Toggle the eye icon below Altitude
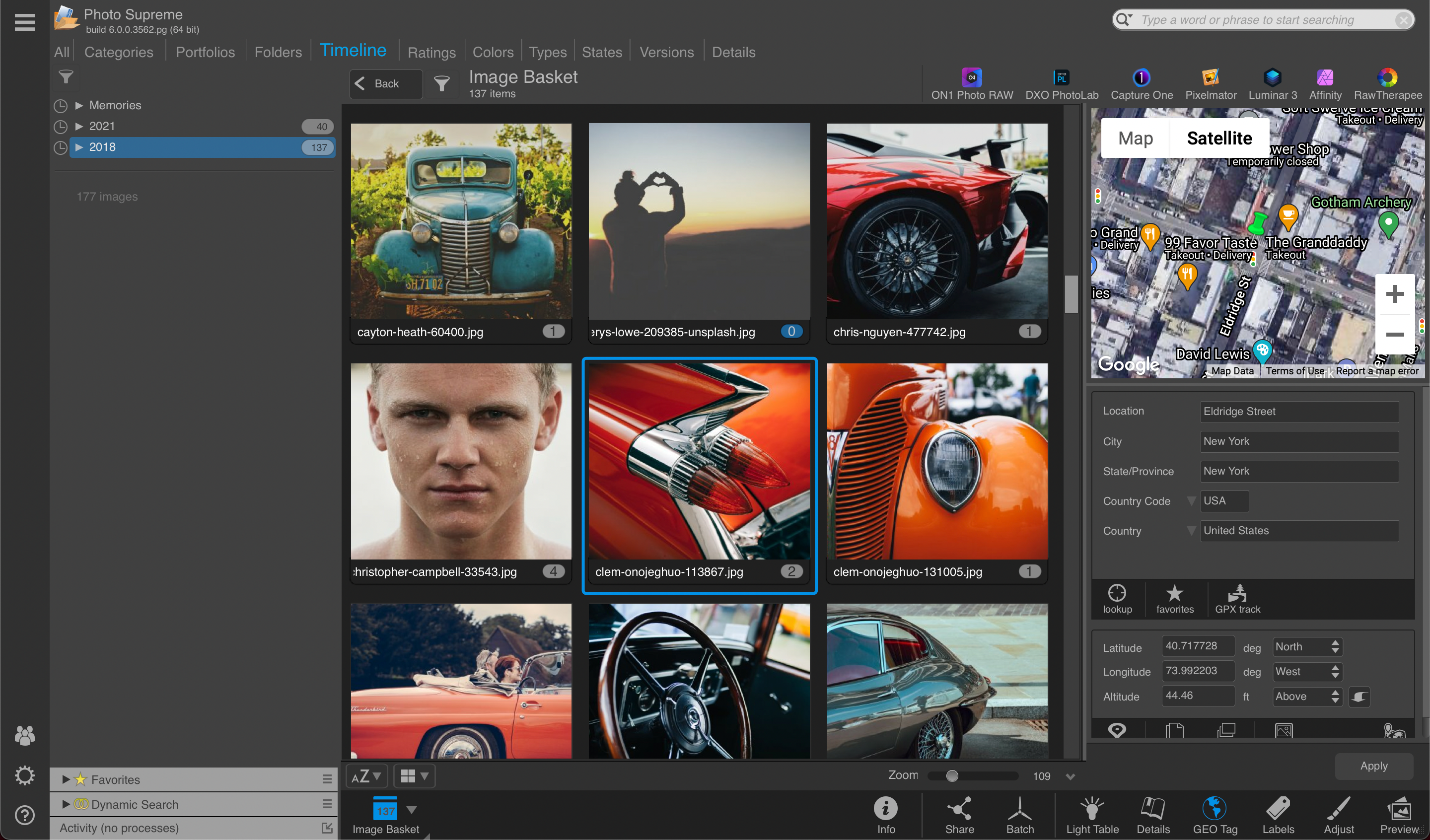The height and width of the screenshot is (840, 1430). coord(1117,729)
